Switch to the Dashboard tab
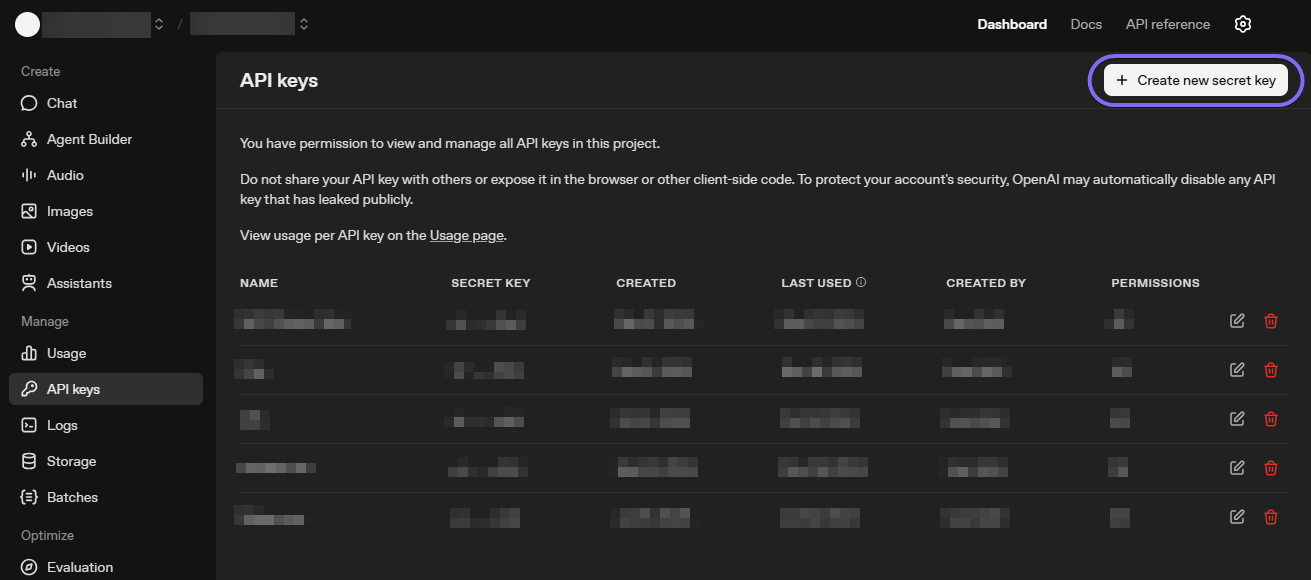 [x=1011, y=24]
